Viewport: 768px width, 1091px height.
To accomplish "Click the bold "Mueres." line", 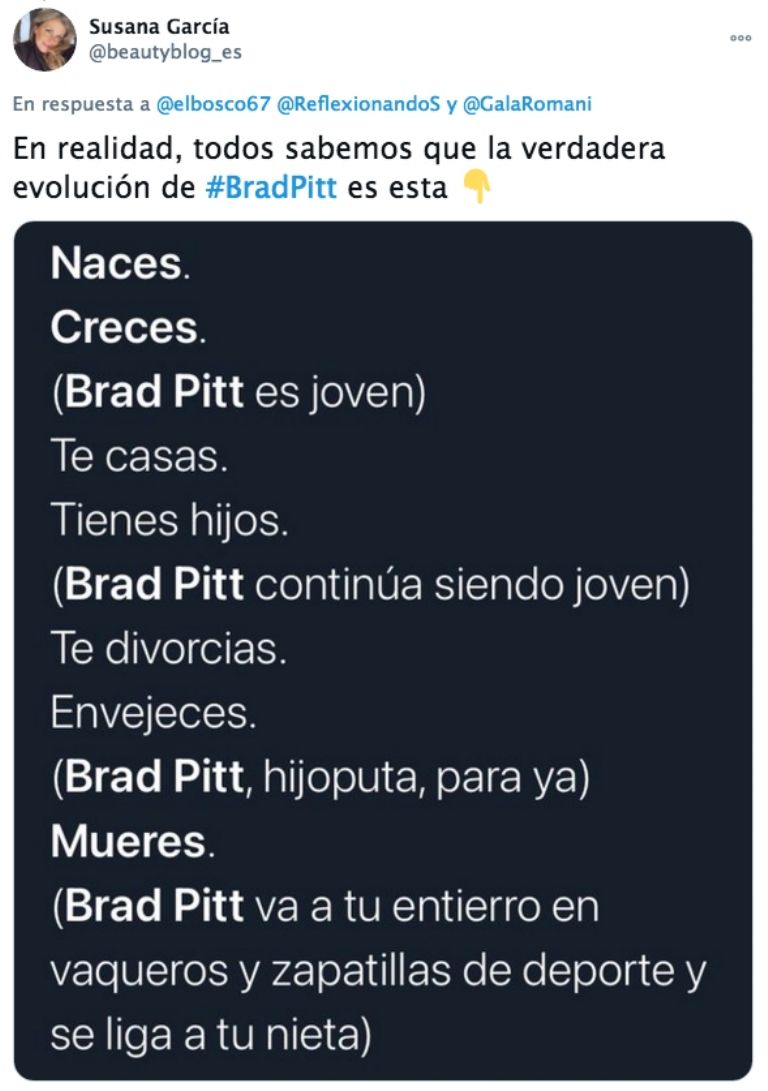I will 132,842.
